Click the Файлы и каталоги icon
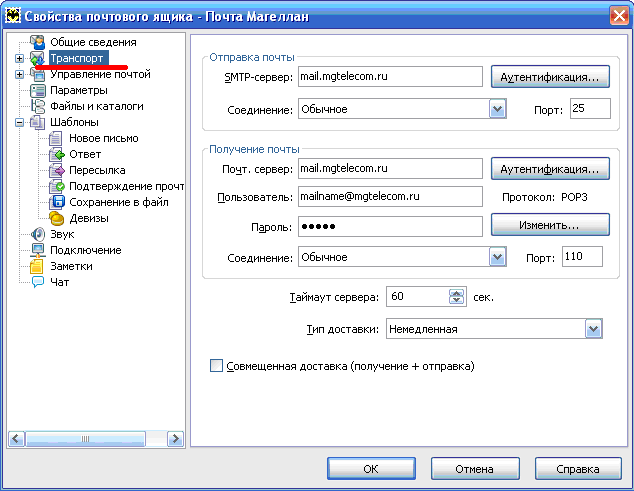 38,106
